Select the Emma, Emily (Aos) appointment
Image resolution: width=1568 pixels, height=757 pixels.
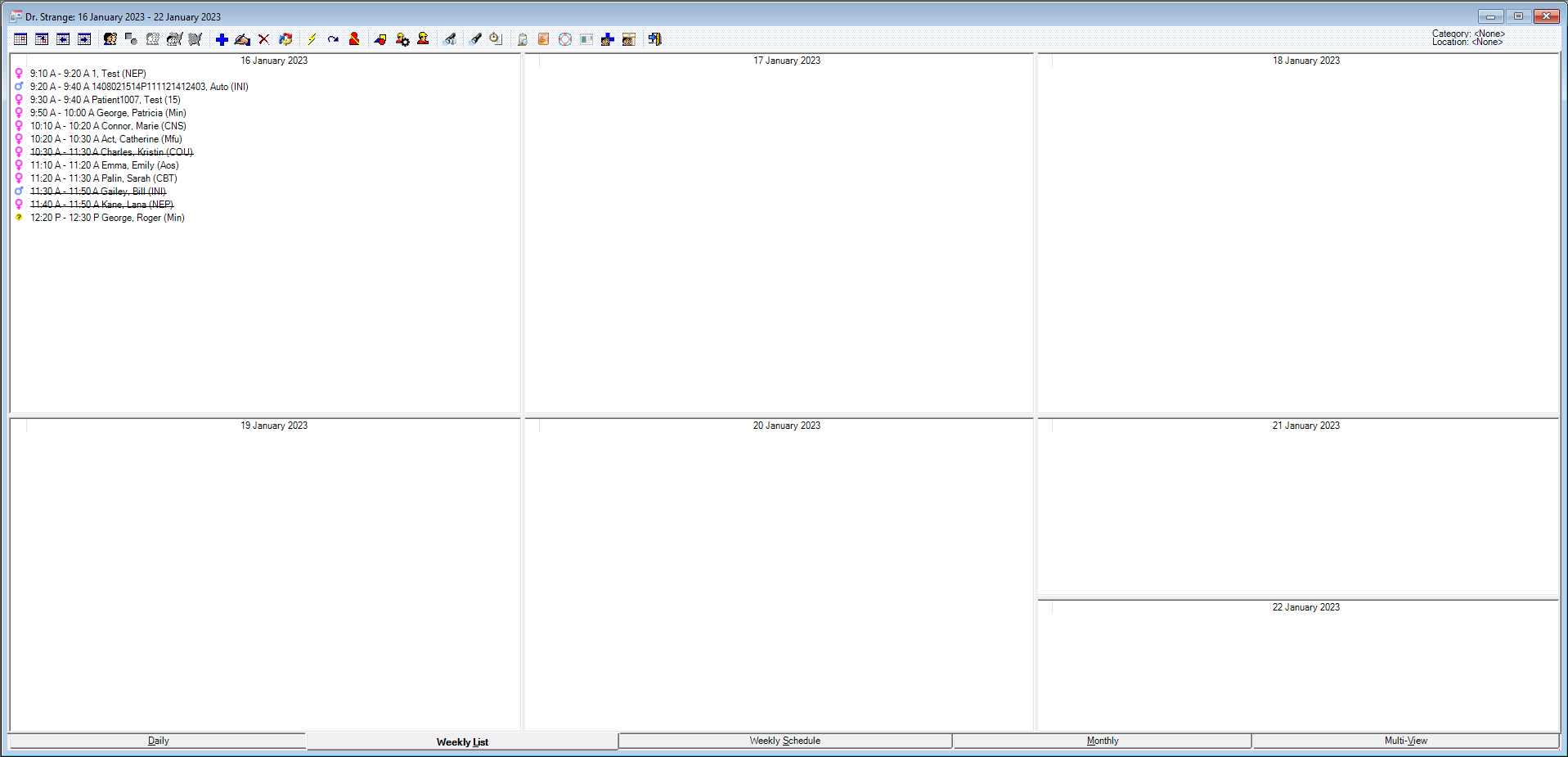point(105,165)
